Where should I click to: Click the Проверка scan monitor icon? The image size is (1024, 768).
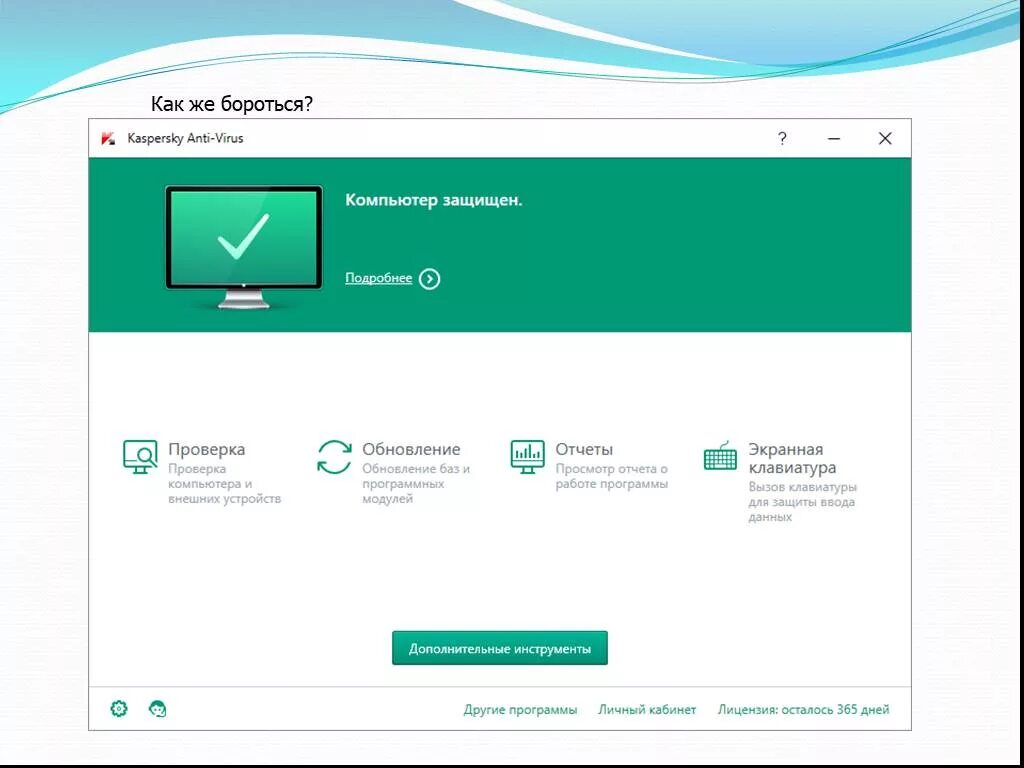[140, 456]
